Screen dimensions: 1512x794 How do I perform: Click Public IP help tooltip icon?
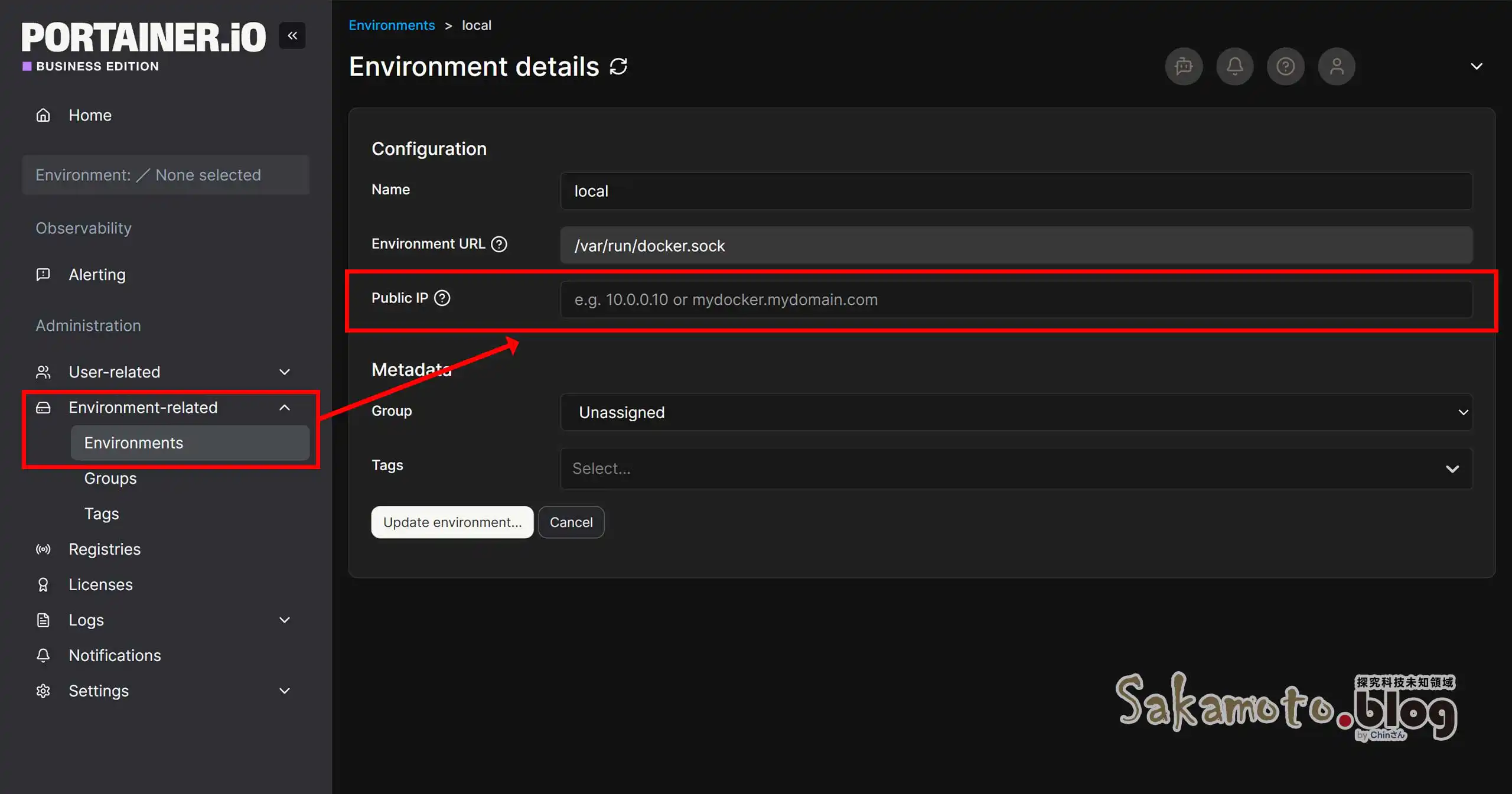(x=442, y=298)
